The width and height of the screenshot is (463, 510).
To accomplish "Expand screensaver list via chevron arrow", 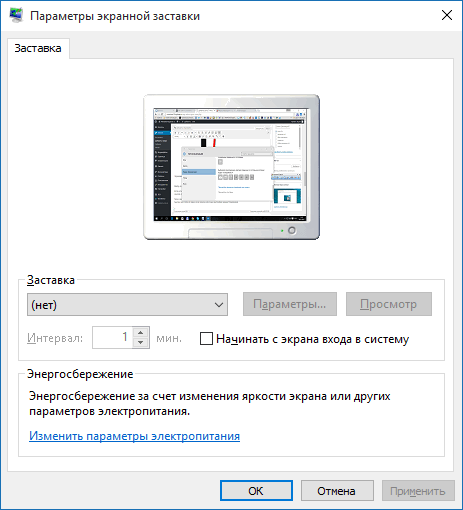I will [219, 305].
